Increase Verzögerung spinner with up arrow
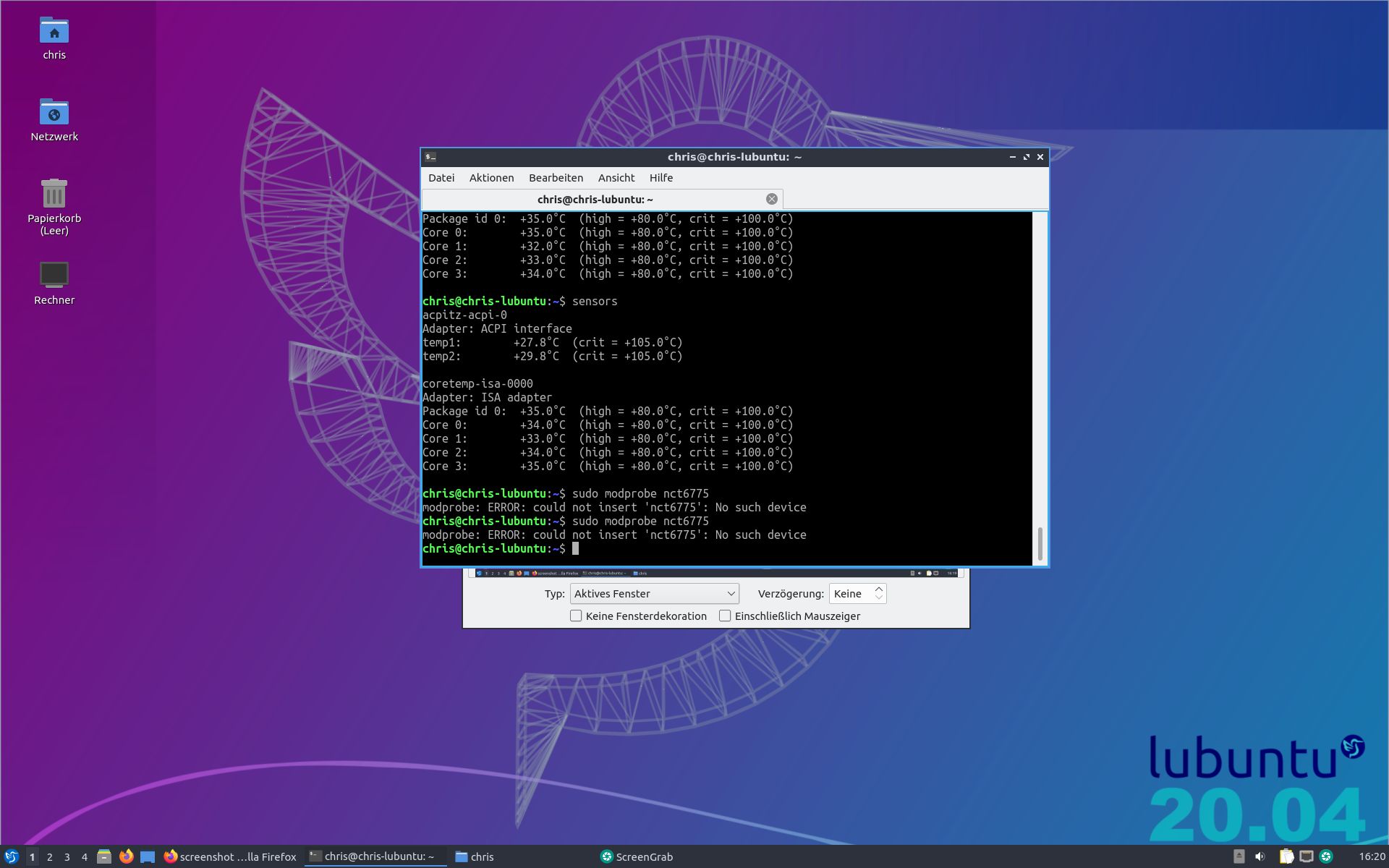 (x=878, y=590)
